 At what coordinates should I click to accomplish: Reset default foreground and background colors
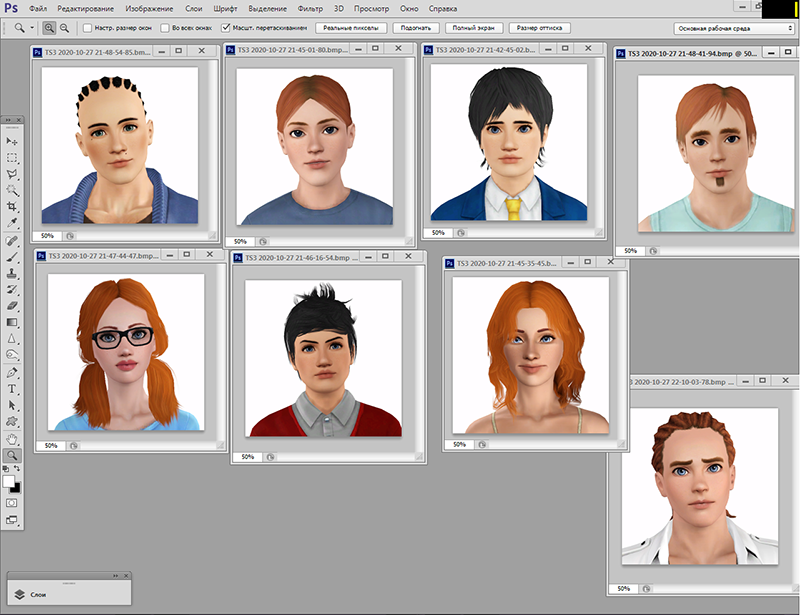click(x=6, y=469)
